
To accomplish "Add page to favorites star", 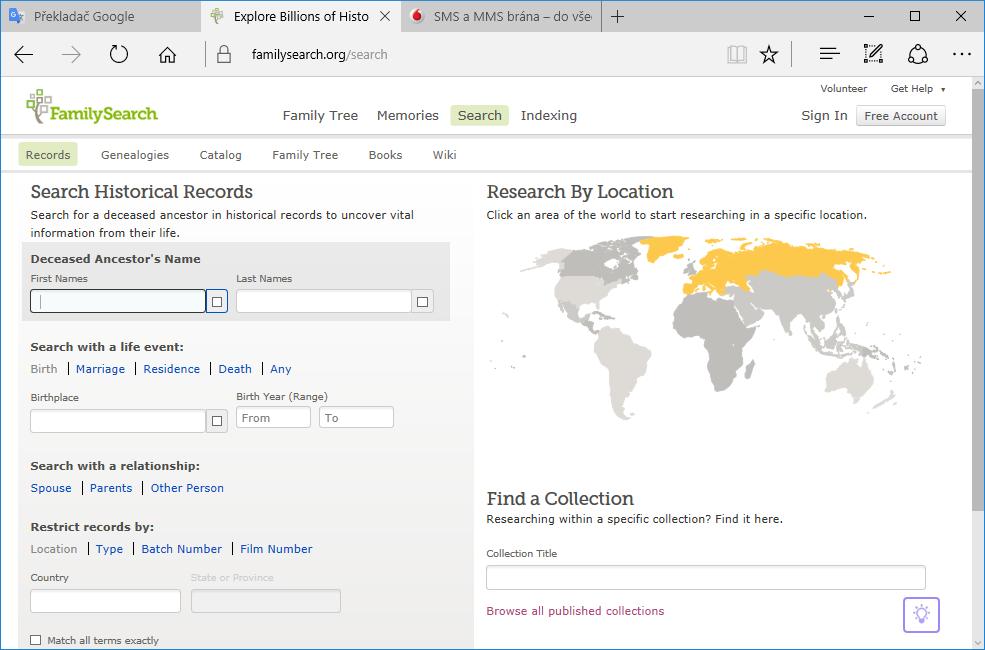I will [769, 55].
